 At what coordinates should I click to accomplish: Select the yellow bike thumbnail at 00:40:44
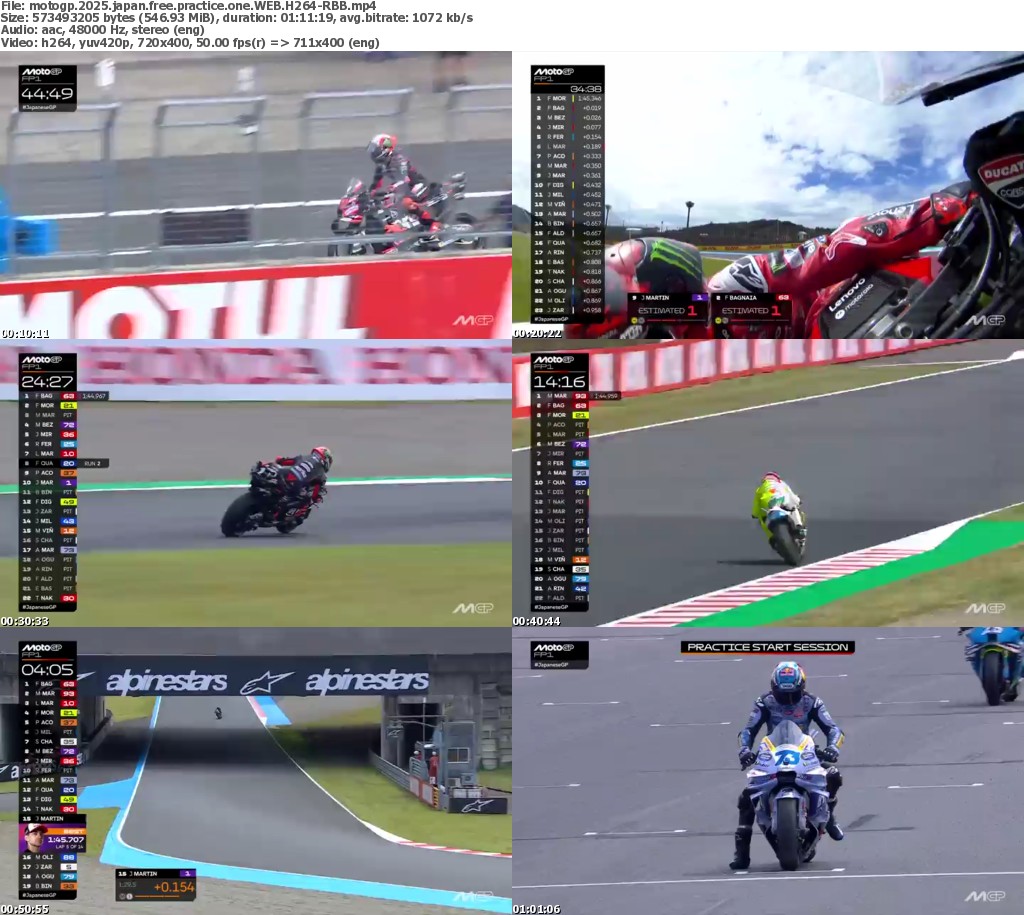tap(768, 484)
